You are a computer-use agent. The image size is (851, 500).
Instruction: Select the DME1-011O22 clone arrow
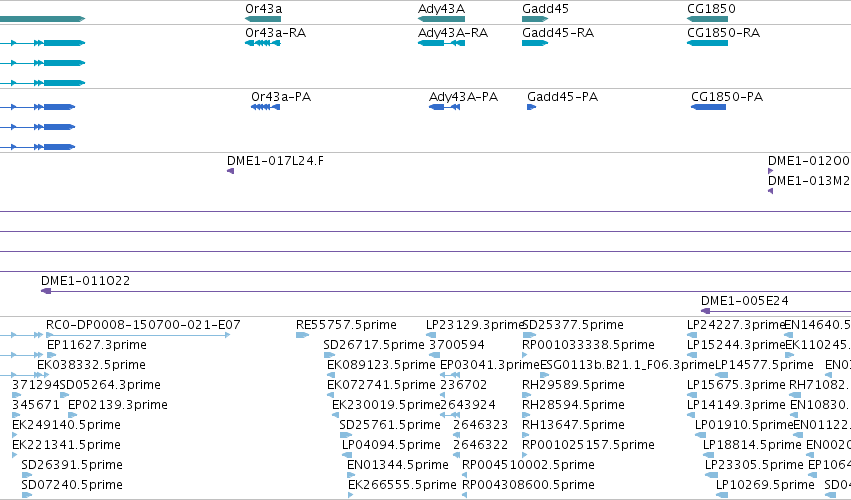(46, 291)
